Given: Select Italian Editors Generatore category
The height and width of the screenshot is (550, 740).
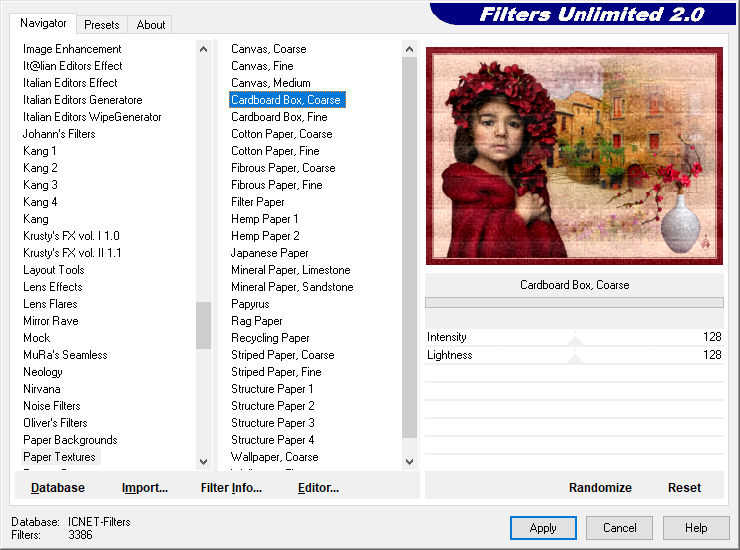Looking at the screenshot, I should pyautogui.click(x=83, y=100).
